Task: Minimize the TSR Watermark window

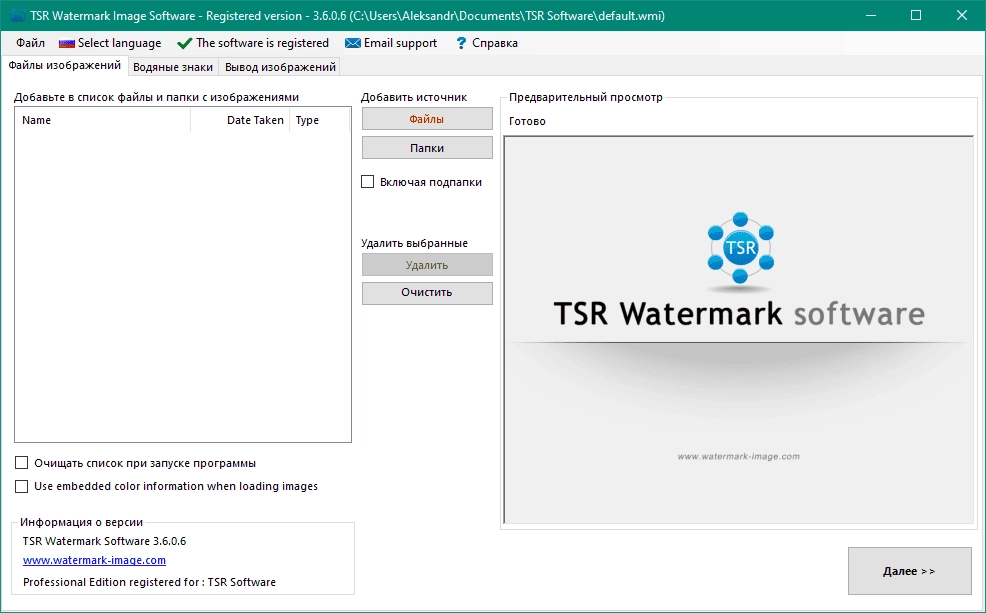Action: 870,15
